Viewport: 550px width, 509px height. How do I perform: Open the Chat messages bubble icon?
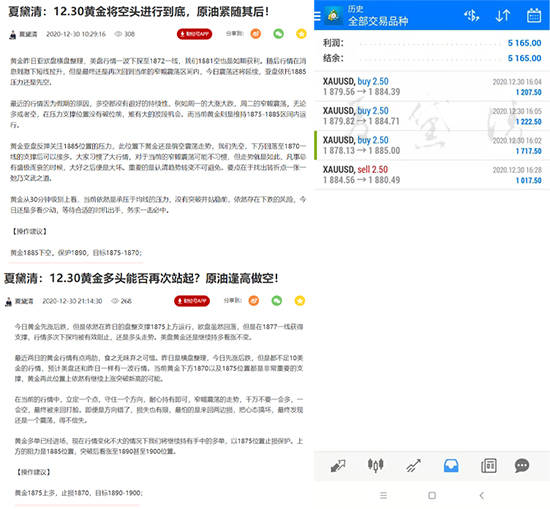pyautogui.click(x=522, y=466)
